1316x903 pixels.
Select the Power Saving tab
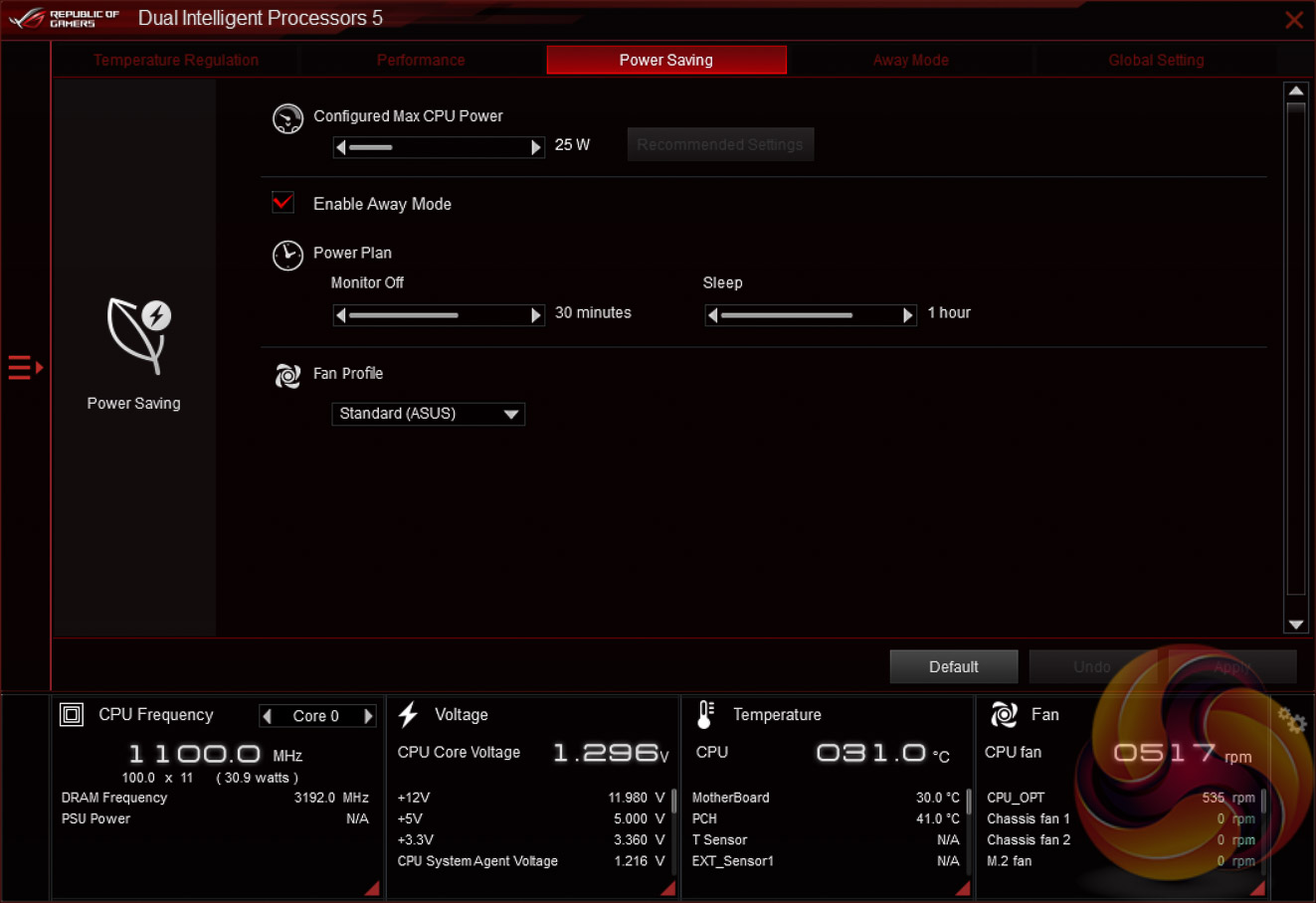(666, 60)
